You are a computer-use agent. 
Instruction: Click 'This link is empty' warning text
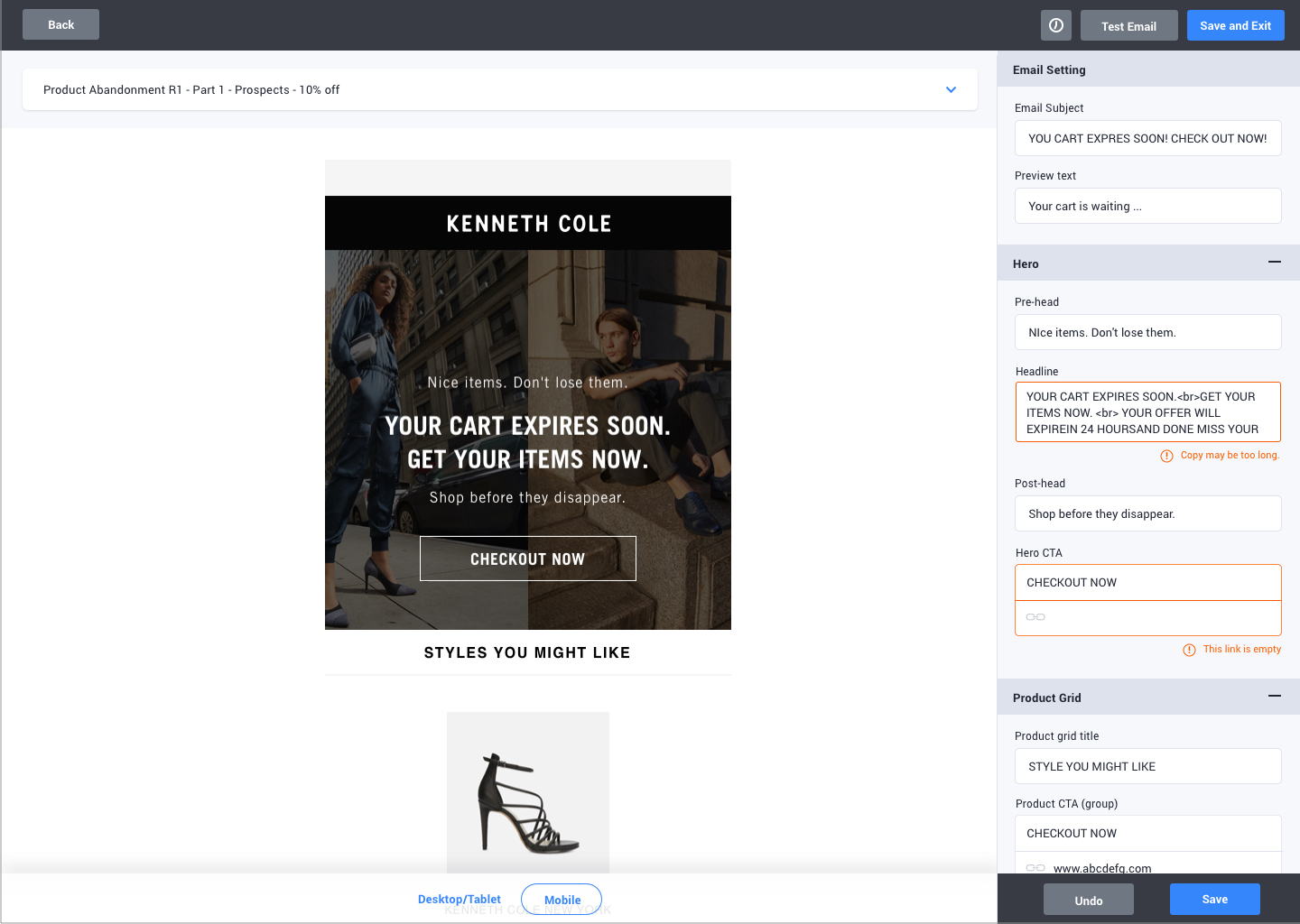coord(1241,650)
